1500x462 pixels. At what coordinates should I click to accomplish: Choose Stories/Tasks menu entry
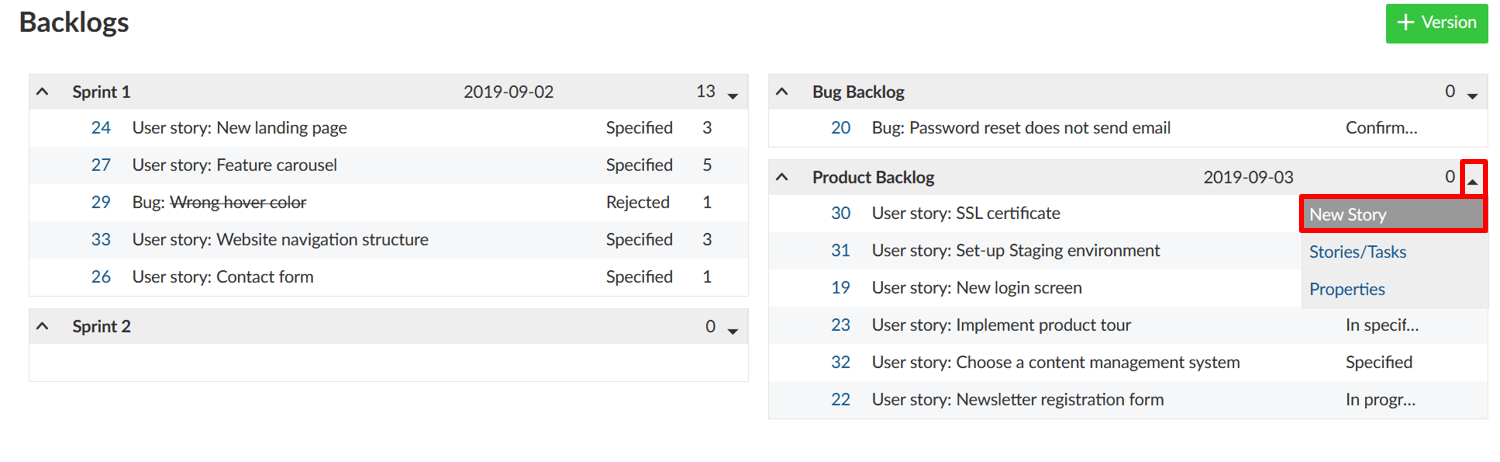tap(1358, 252)
